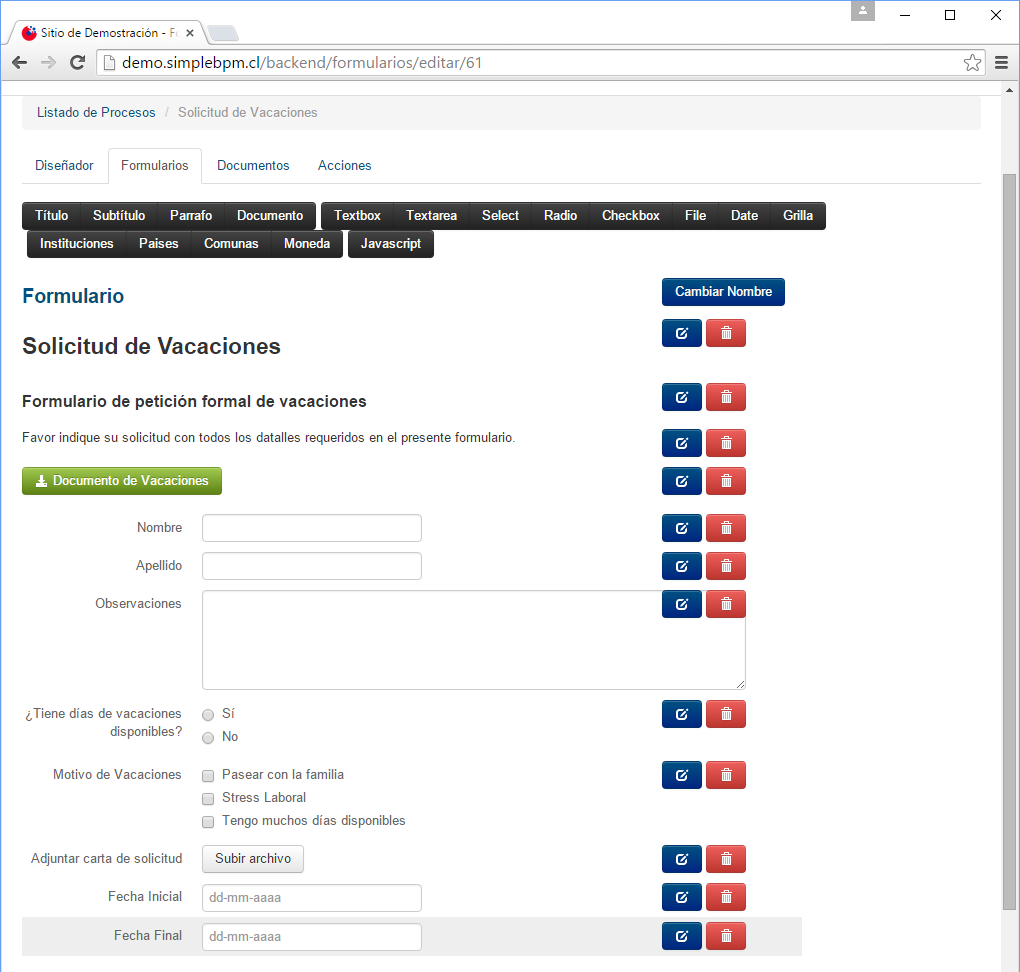The image size is (1020, 972).
Task: Edit the Fecha Final field
Action: pos(682,936)
